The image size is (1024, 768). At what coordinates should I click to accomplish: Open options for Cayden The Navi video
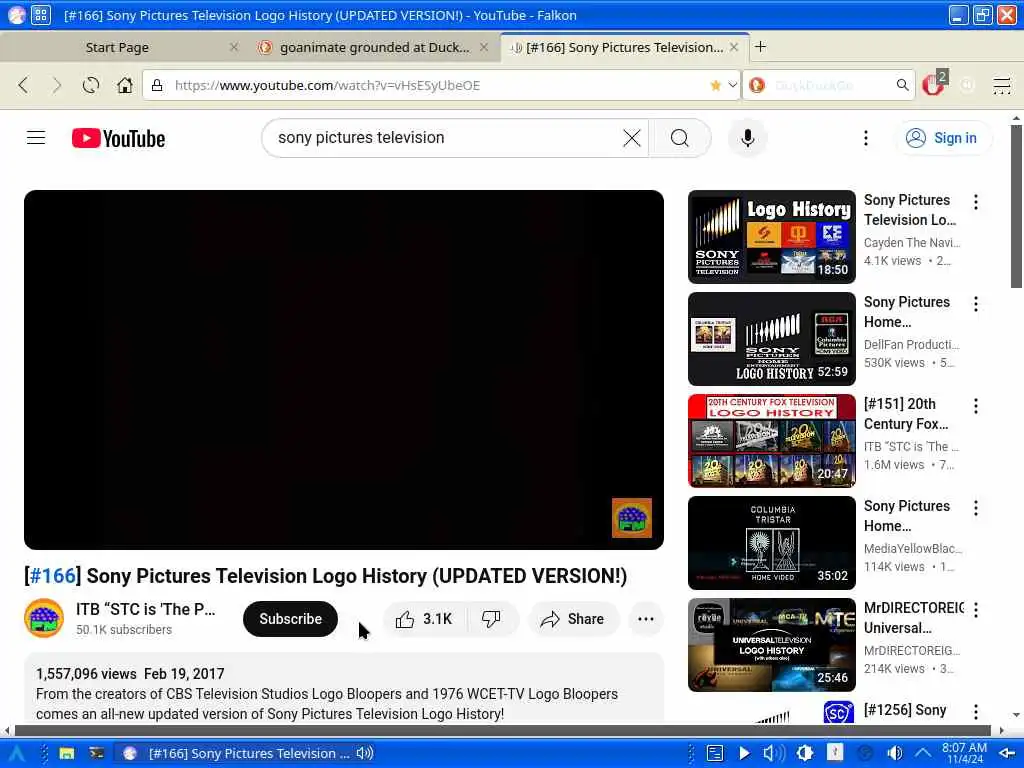(x=976, y=202)
